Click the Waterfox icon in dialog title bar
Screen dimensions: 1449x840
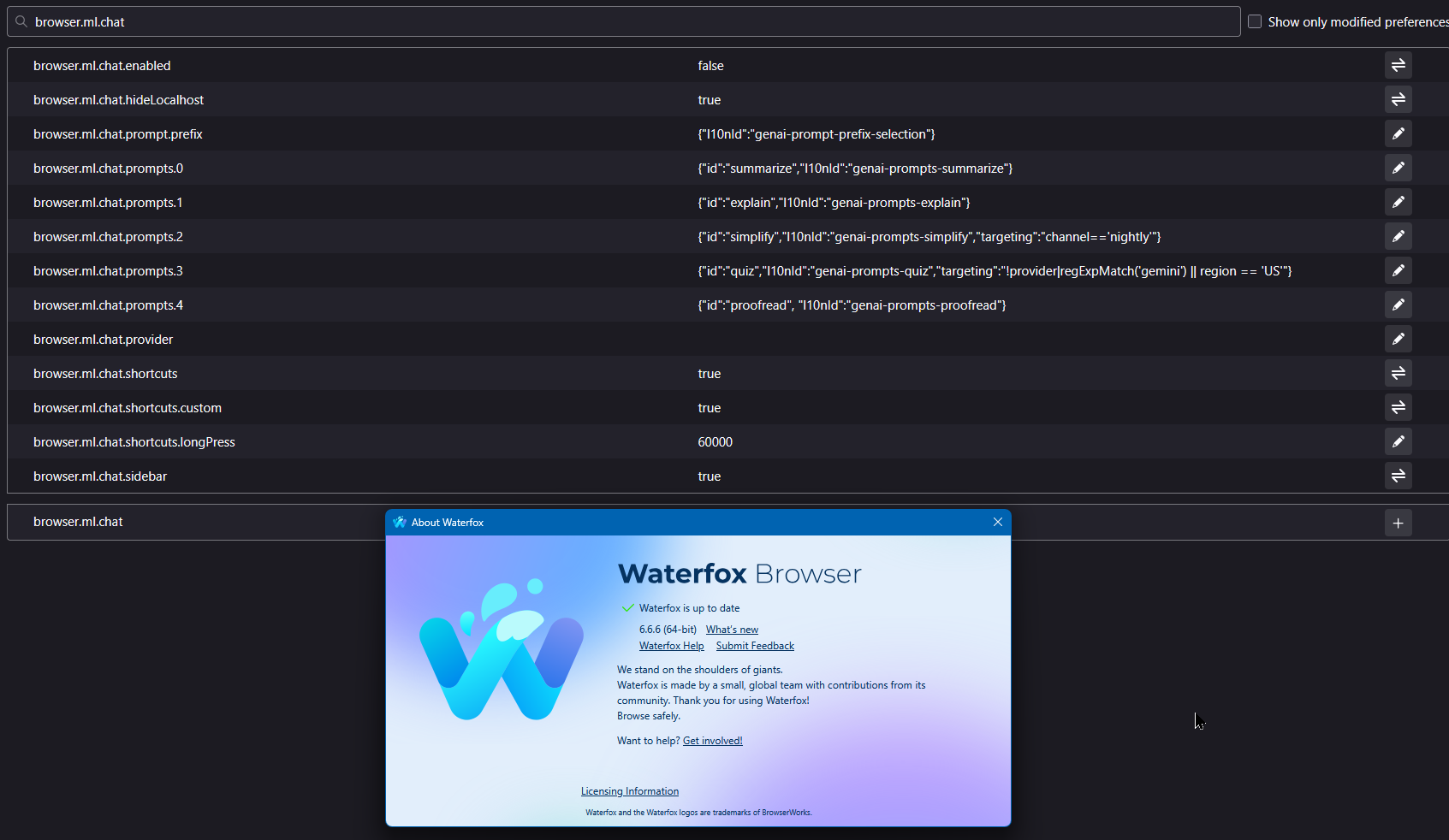tap(400, 522)
